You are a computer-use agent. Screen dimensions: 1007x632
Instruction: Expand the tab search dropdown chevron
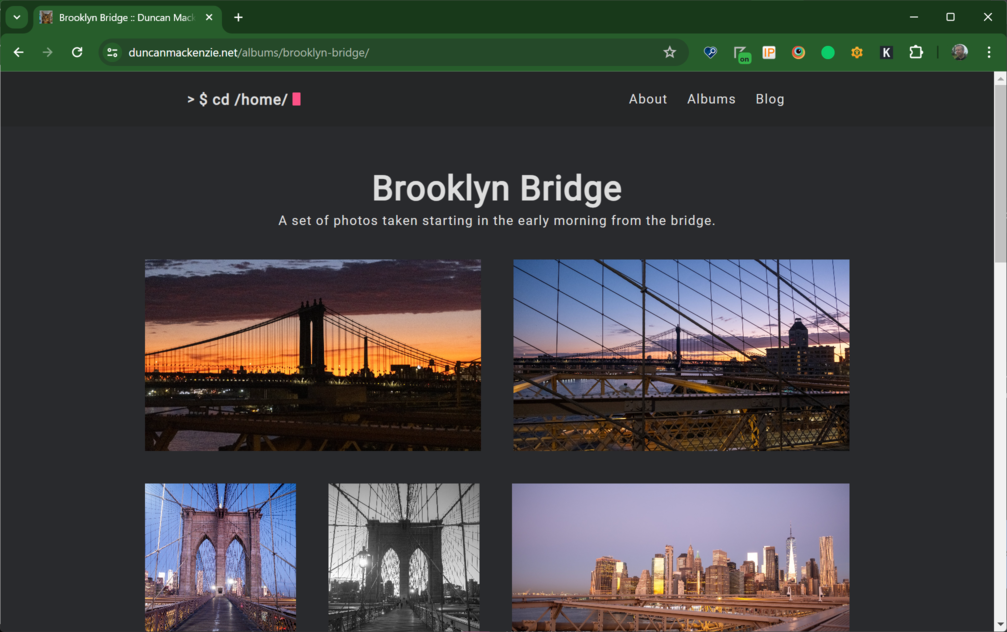point(17,17)
